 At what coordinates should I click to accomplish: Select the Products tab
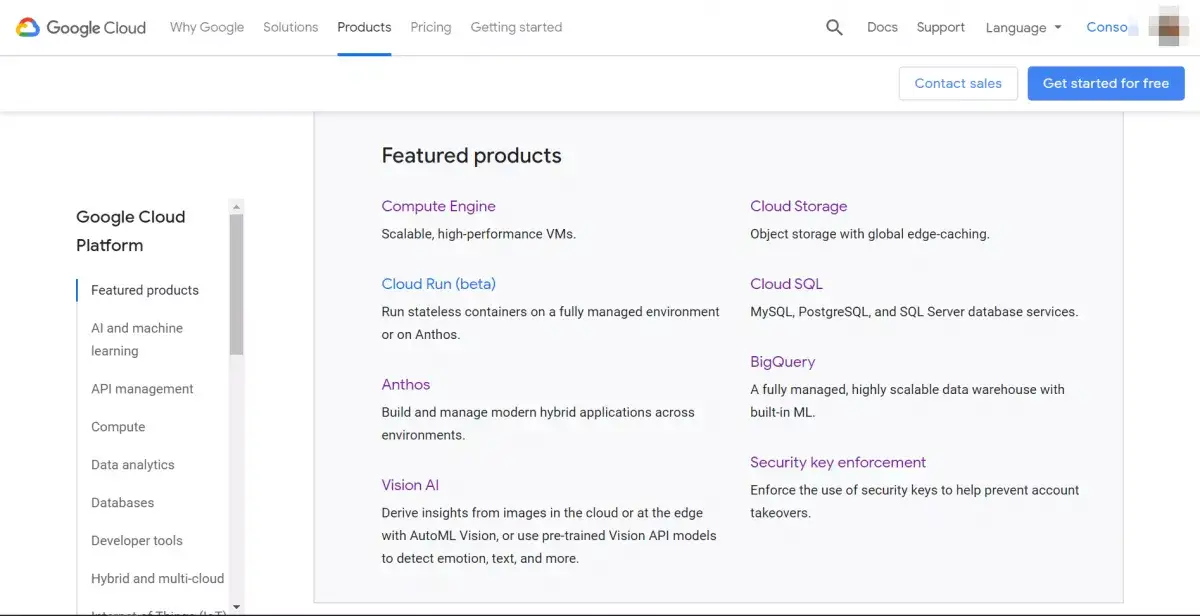364,27
